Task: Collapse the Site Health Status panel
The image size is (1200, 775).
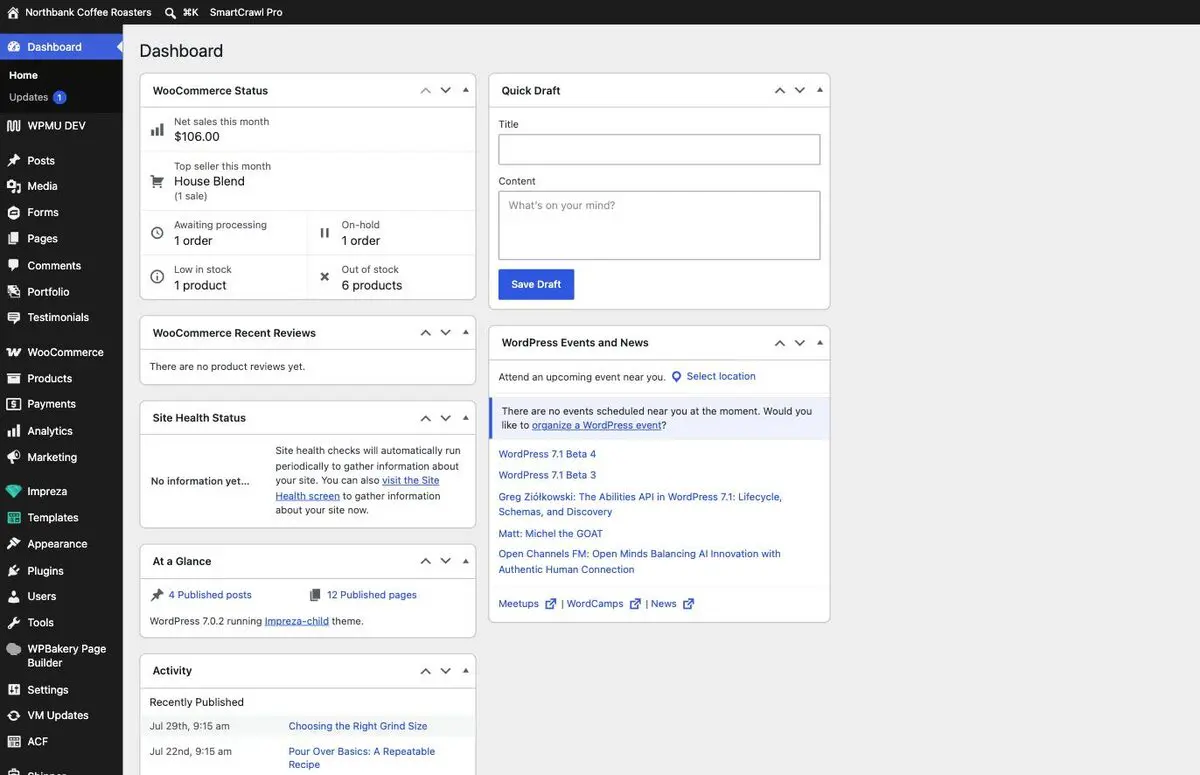Action: tap(466, 417)
